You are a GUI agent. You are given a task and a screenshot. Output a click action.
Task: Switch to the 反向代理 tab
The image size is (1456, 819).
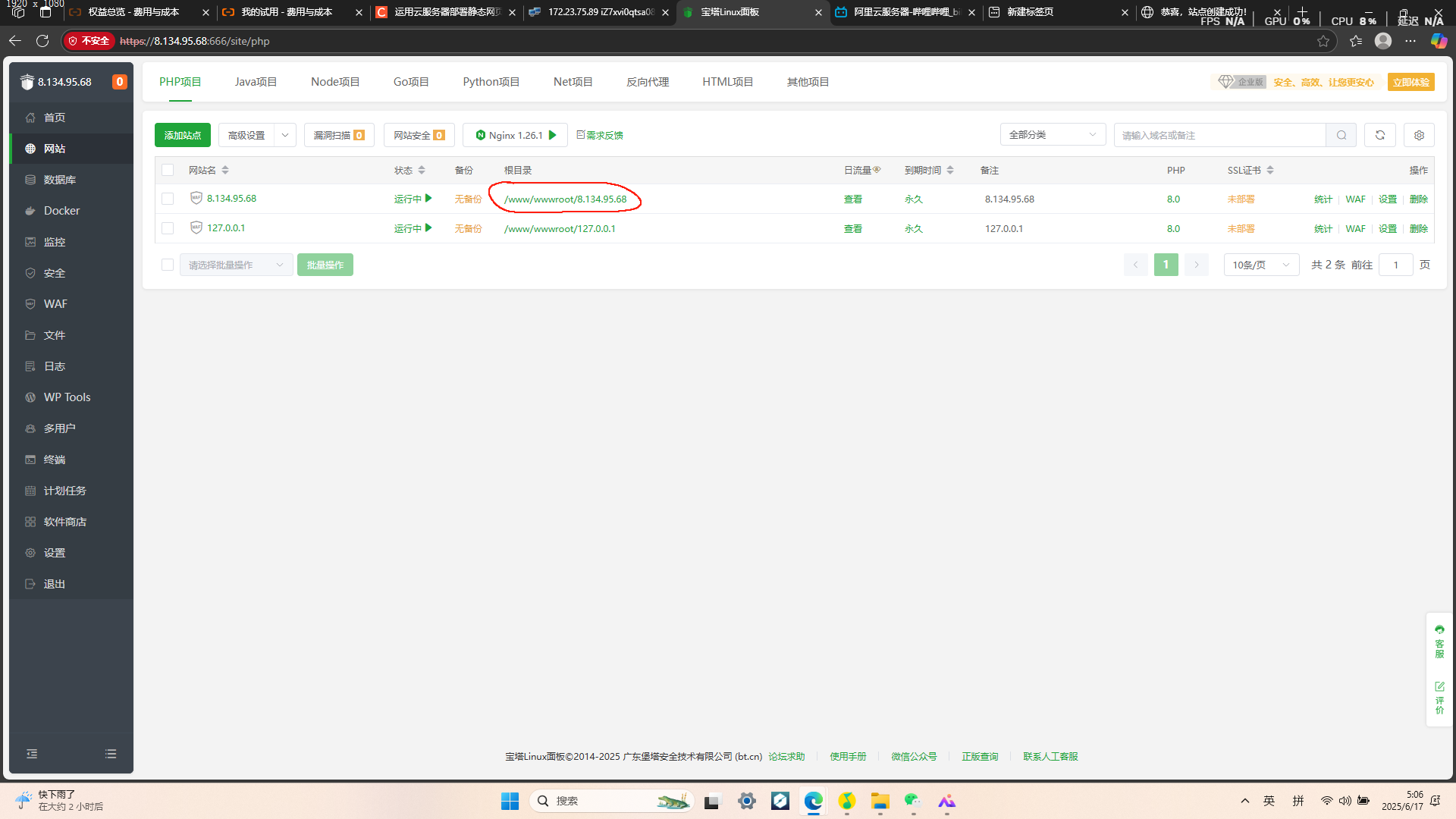point(647,82)
